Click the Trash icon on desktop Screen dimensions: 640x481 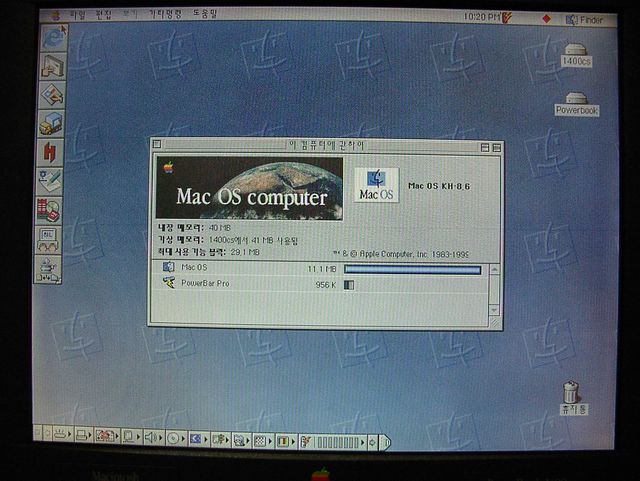pos(571,391)
